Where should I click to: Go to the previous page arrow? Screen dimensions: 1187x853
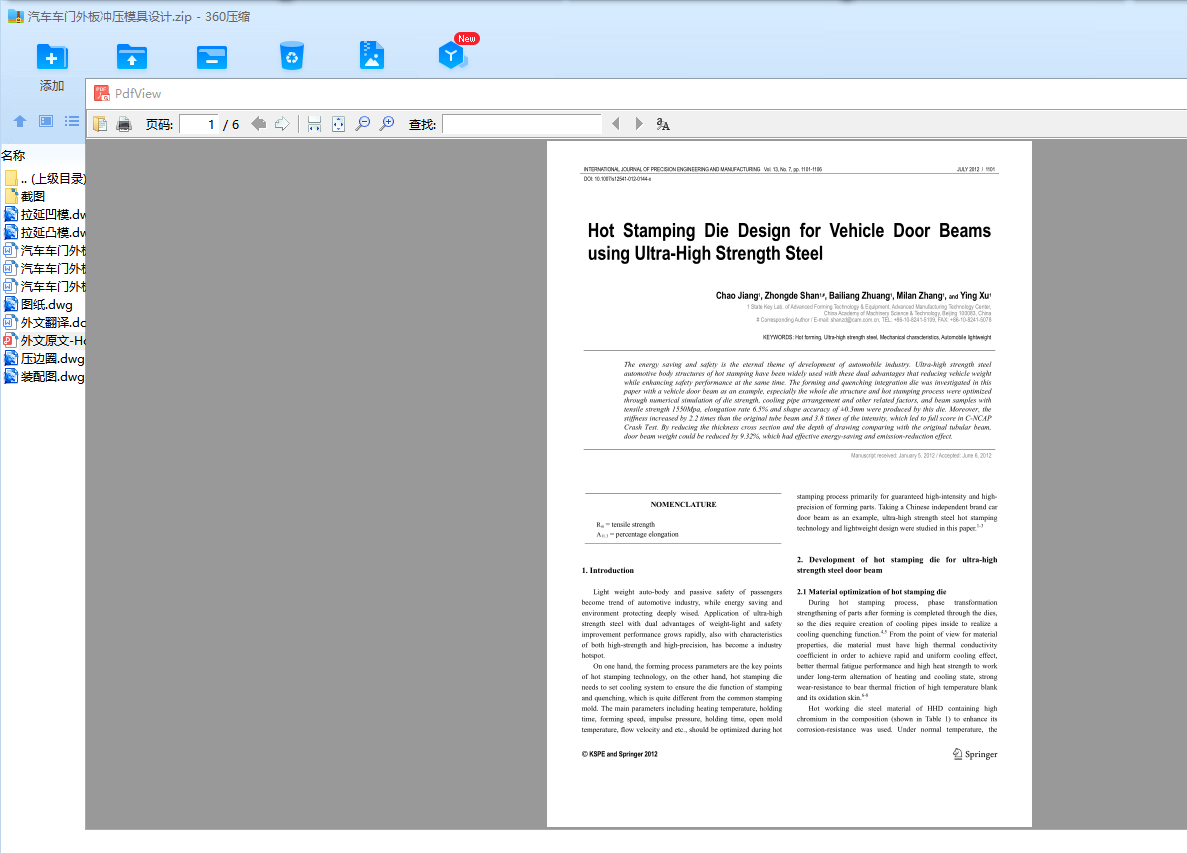point(258,123)
